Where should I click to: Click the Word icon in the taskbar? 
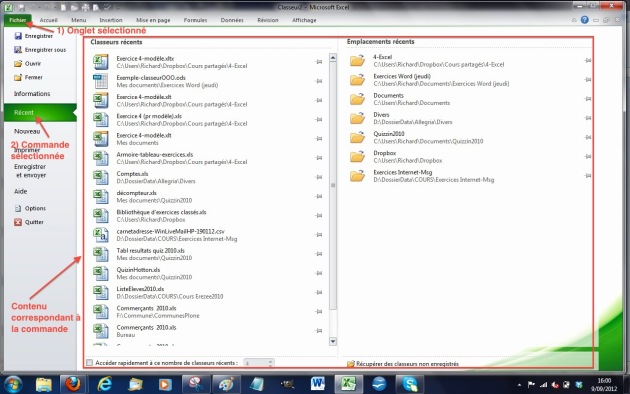317,384
